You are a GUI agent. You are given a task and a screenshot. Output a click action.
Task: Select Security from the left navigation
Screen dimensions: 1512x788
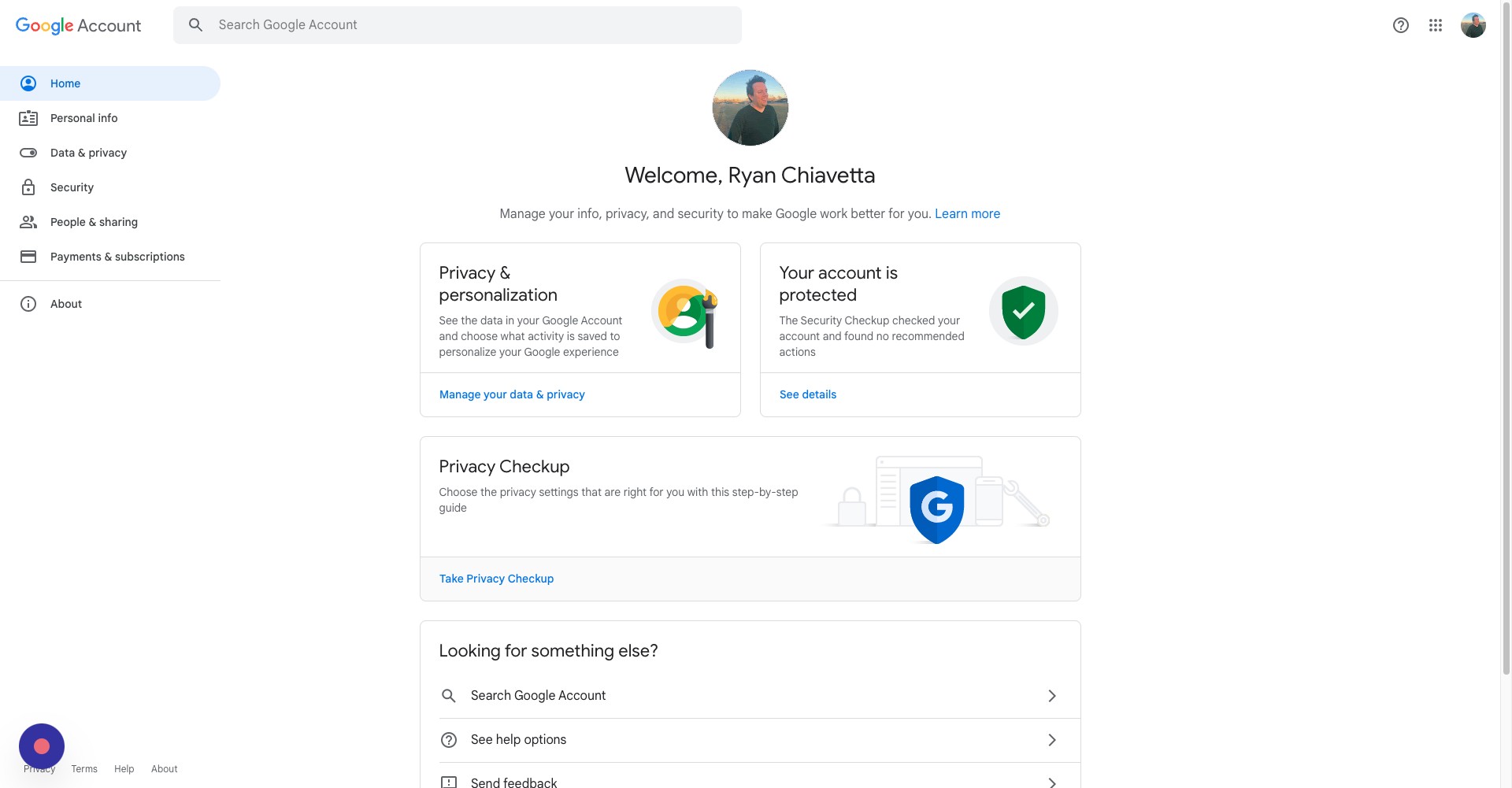(x=72, y=187)
